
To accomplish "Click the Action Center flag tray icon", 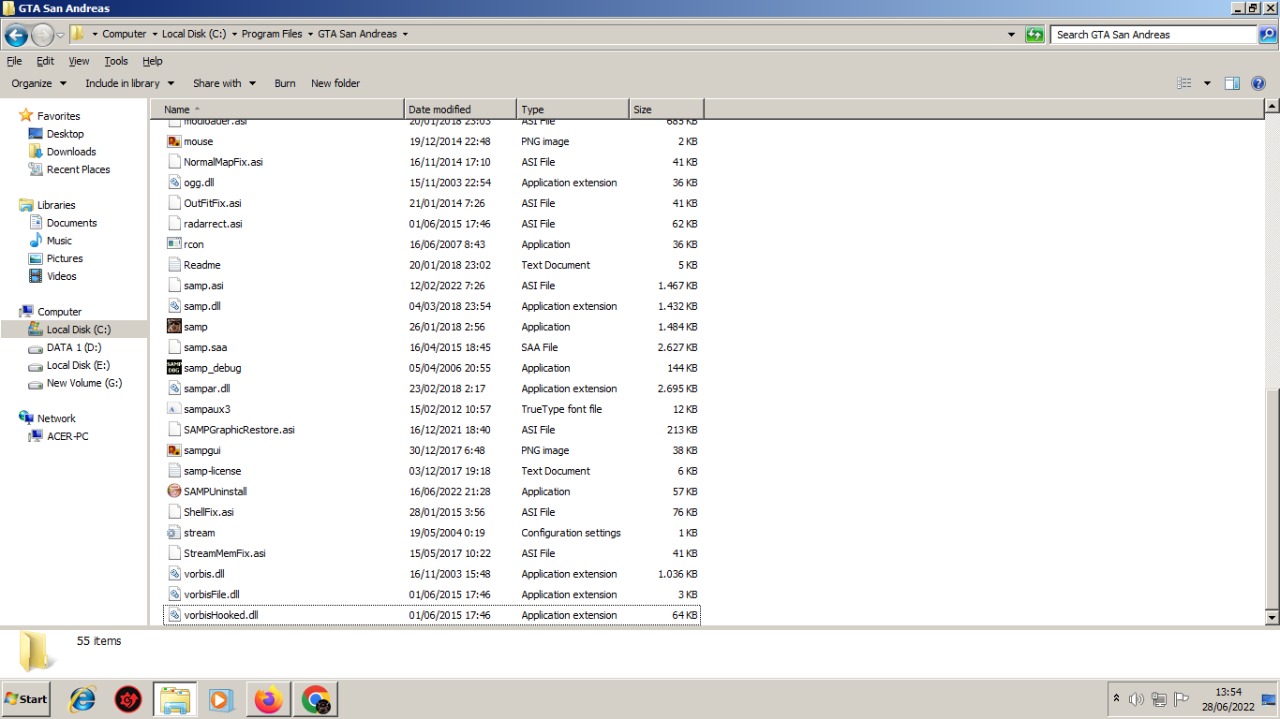I will click(x=1181, y=699).
